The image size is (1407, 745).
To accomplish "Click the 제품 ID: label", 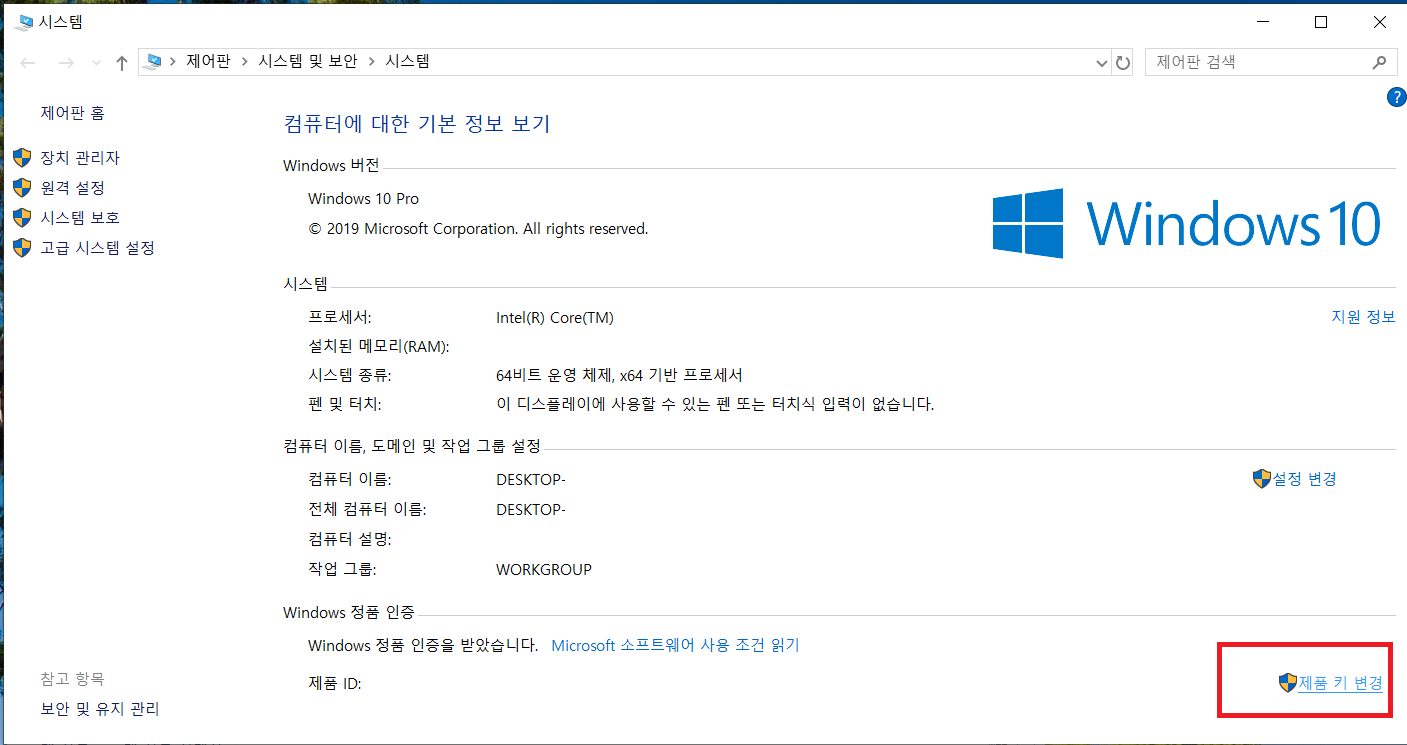I will click(x=334, y=683).
